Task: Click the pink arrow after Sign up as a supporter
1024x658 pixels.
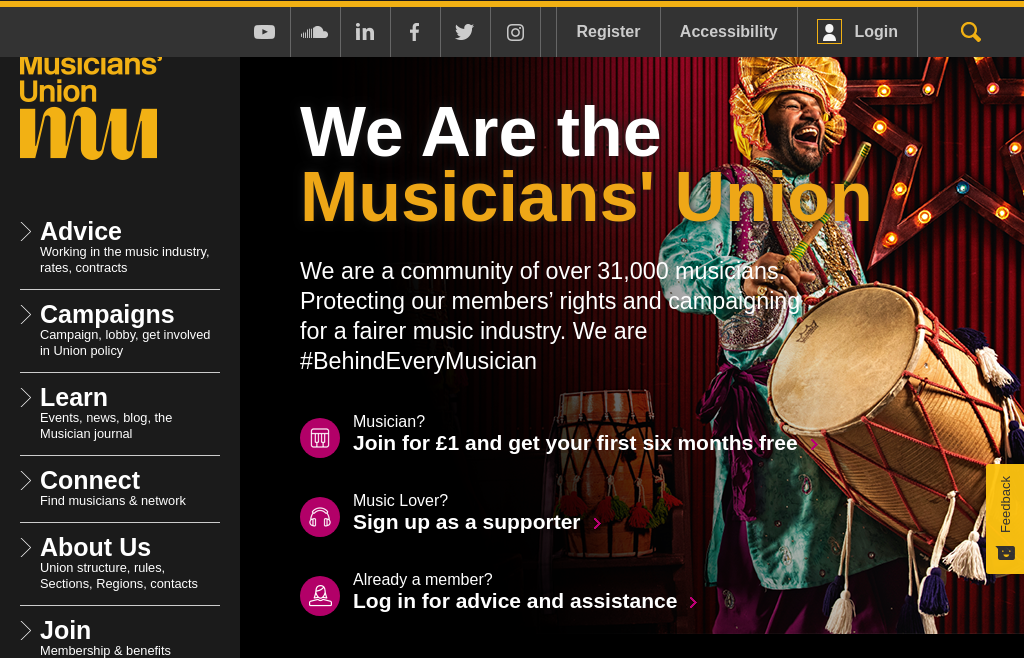Action: click(x=597, y=523)
